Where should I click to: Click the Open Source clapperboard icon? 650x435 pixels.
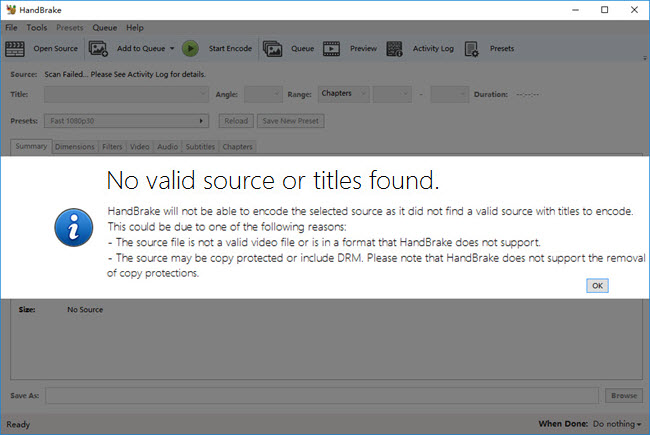15,49
